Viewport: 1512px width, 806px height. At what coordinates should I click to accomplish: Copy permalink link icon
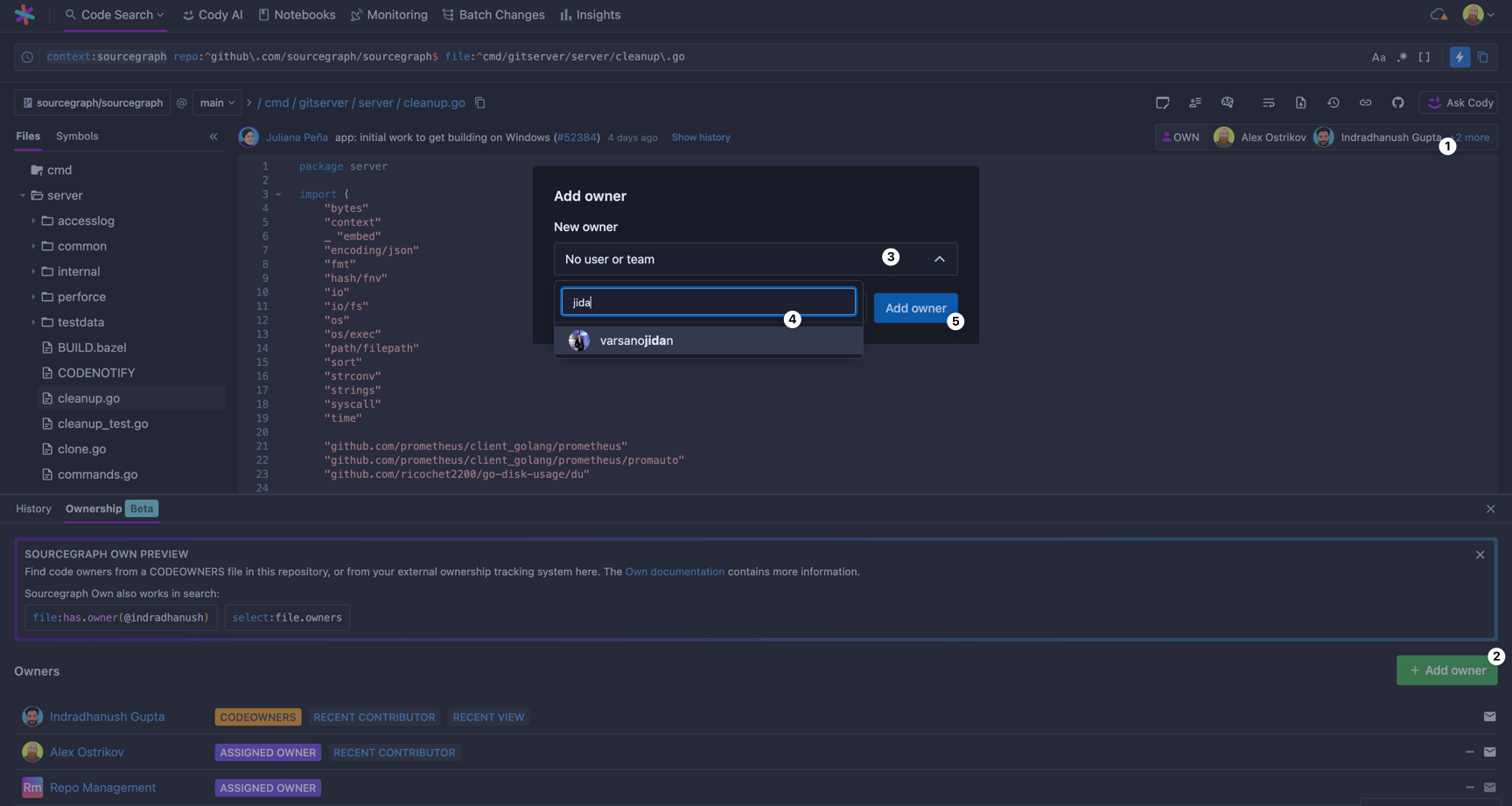point(1365,102)
